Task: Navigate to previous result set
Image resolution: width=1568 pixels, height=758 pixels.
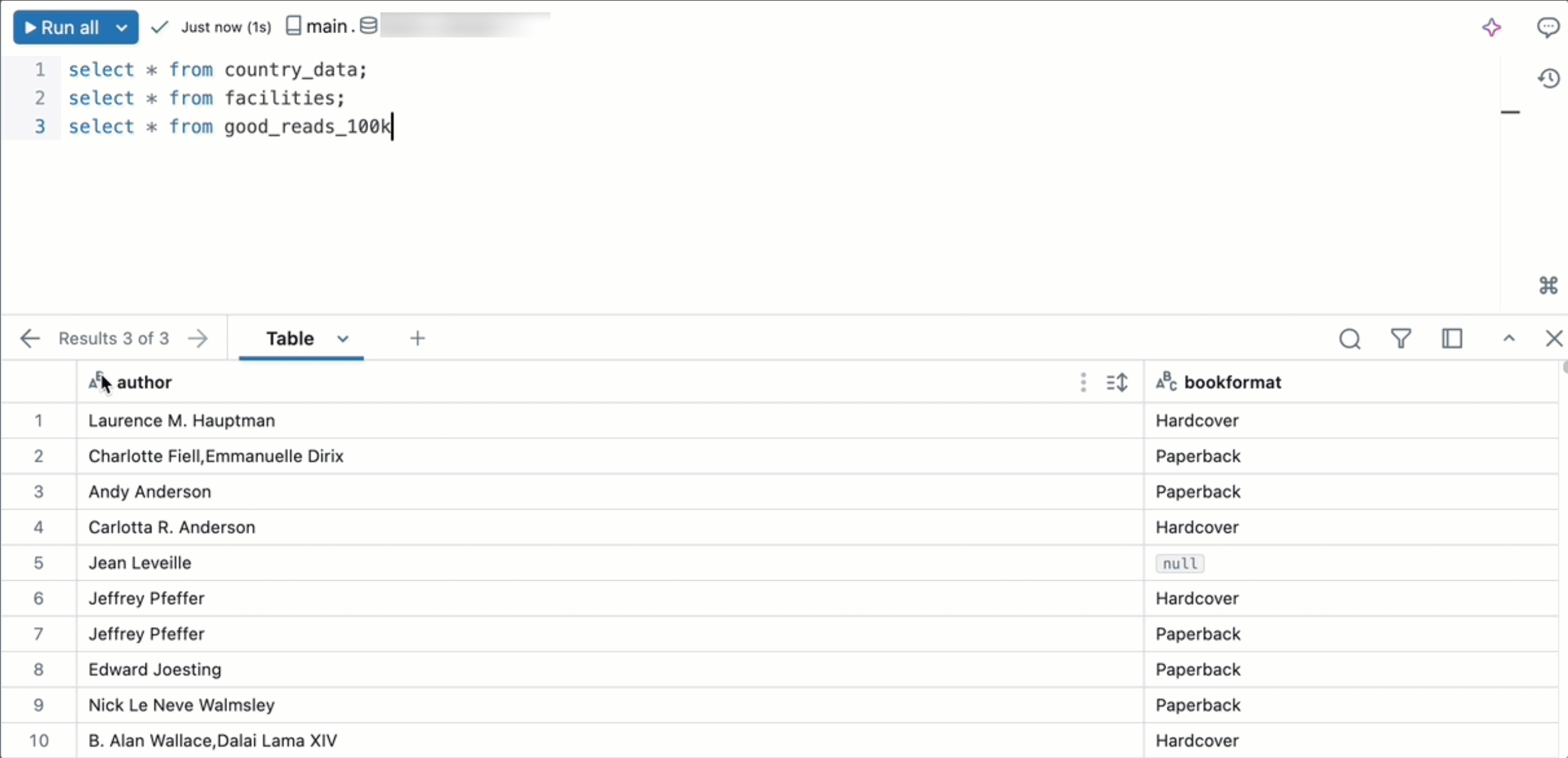Action: 29,338
